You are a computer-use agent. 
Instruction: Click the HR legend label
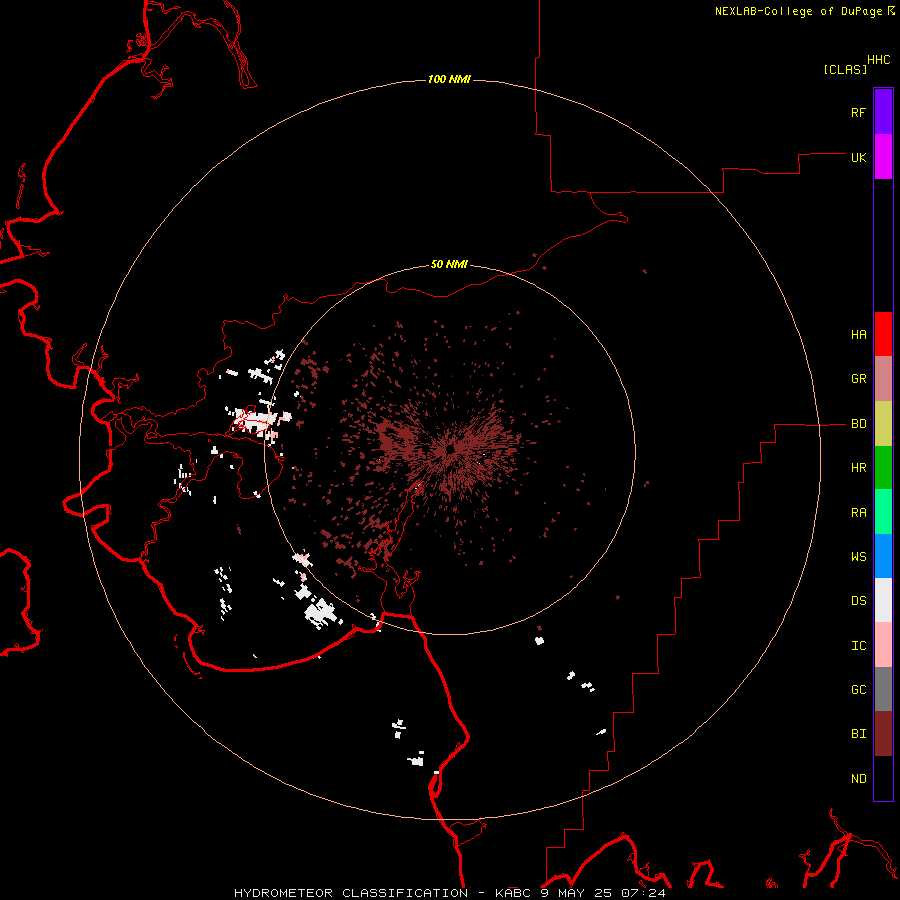point(858,468)
